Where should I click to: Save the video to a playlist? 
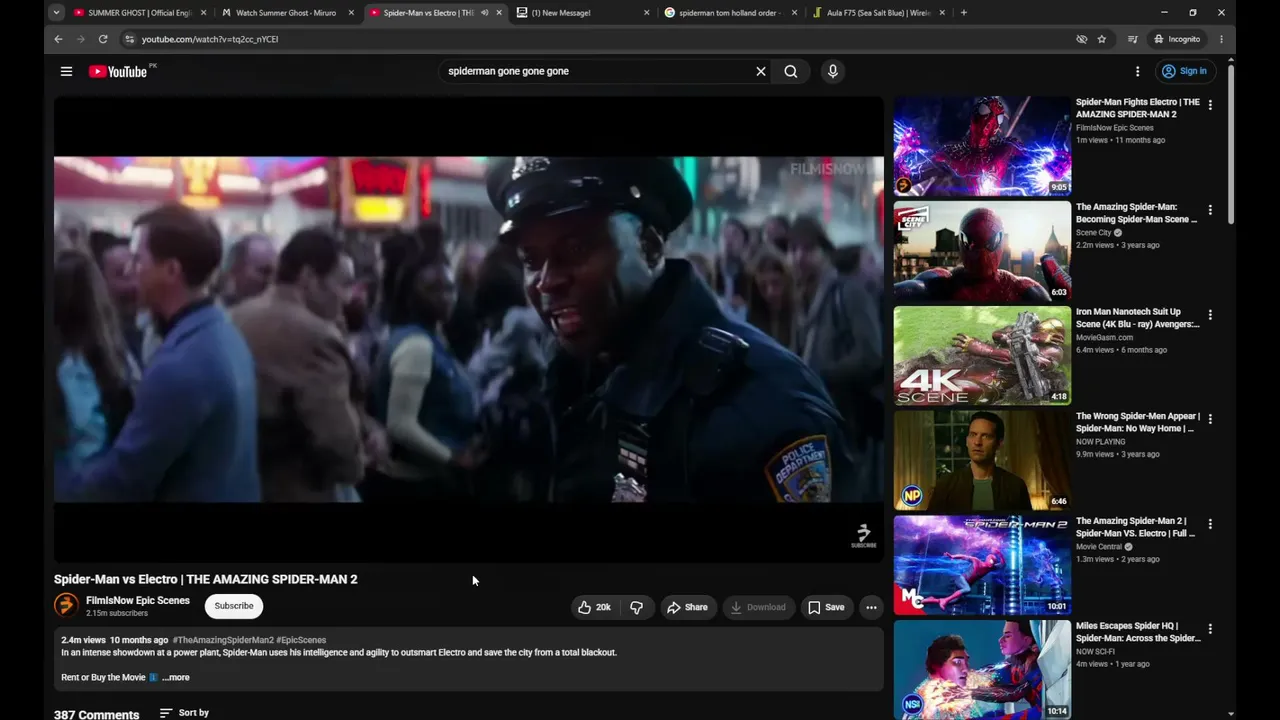[x=827, y=607]
